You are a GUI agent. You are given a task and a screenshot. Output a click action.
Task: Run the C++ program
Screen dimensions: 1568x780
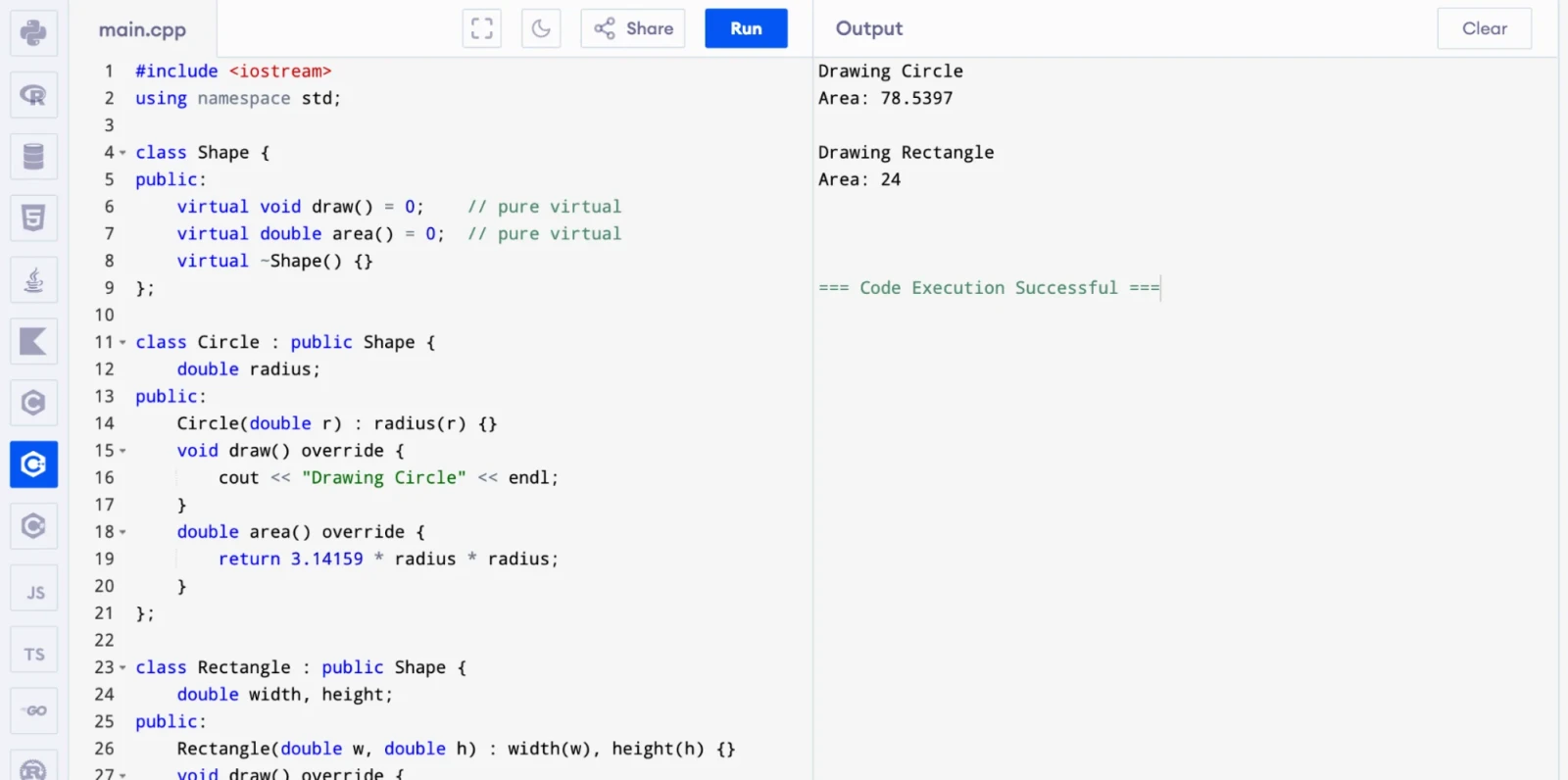click(x=746, y=28)
